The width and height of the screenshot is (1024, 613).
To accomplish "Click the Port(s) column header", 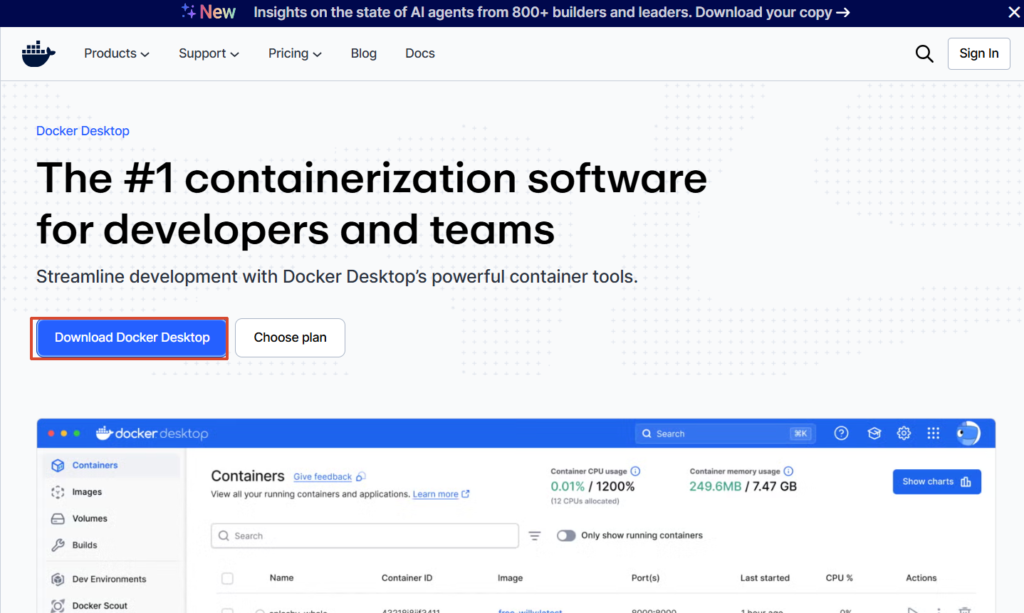I will (x=645, y=578).
